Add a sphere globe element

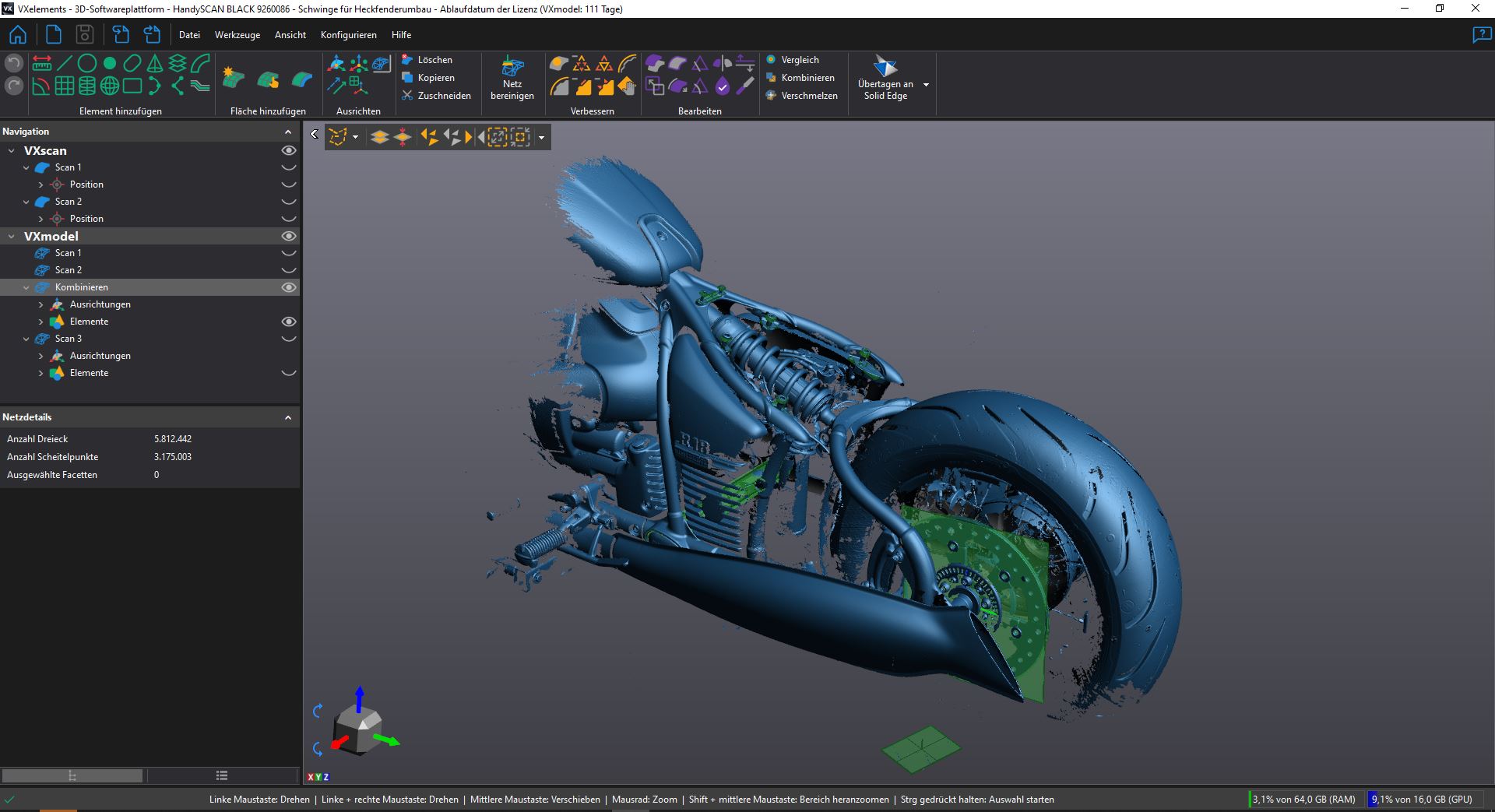tap(110, 86)
